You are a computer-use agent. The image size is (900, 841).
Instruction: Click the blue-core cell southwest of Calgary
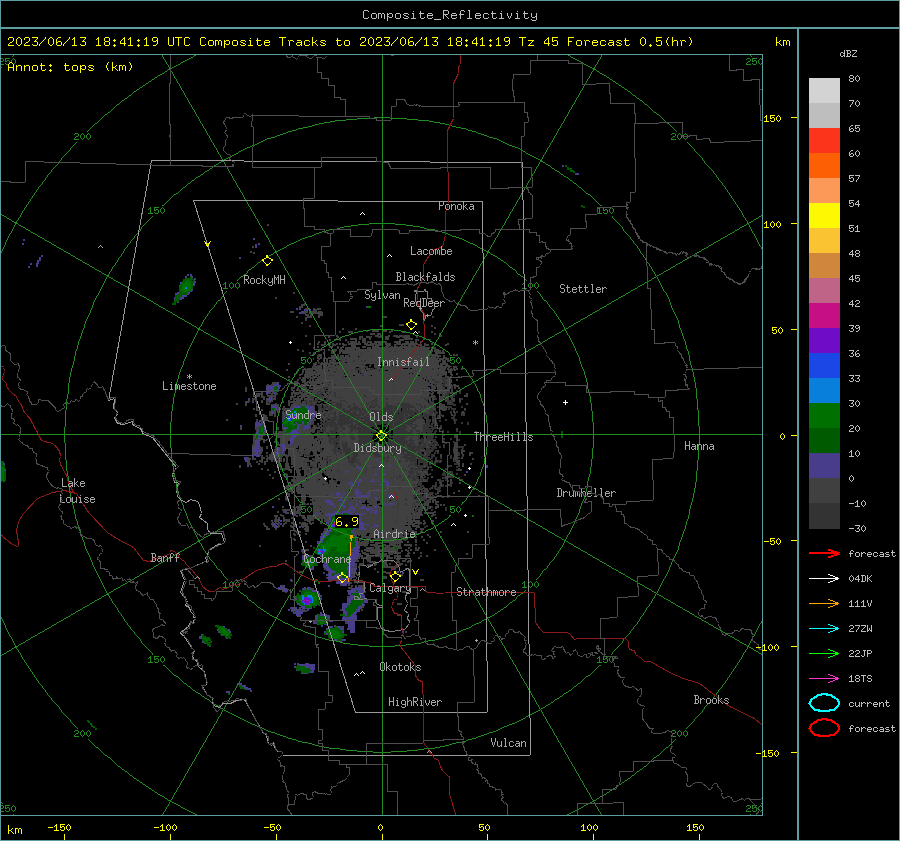tap(307, 600)
